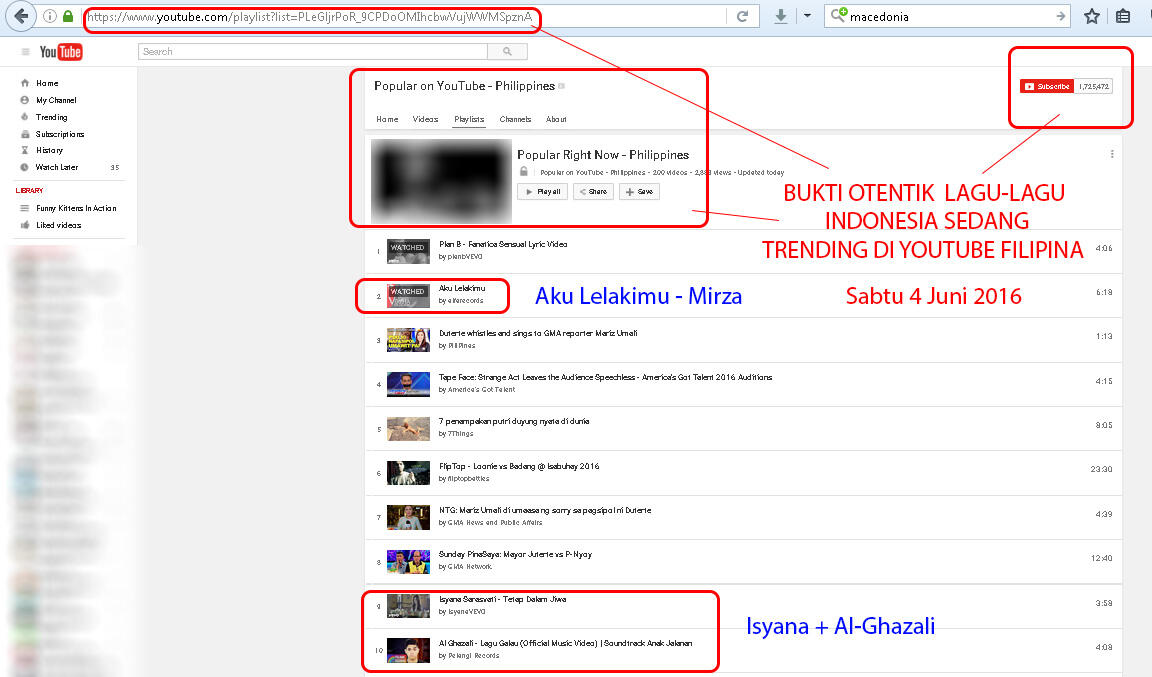Screen dimensions: 1152x677
Task: Switch to Channels tab
Action: coord(515,119)
